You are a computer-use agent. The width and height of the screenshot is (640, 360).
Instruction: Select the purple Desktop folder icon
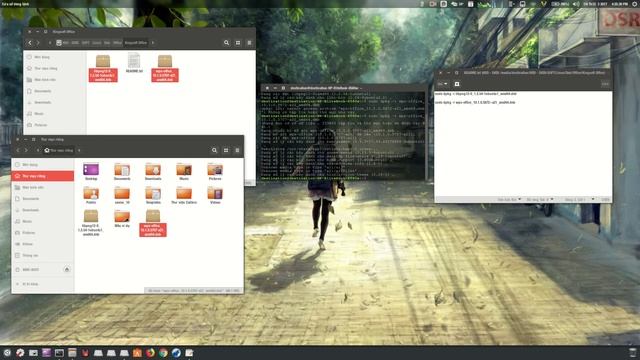click(x=91, y=169)
